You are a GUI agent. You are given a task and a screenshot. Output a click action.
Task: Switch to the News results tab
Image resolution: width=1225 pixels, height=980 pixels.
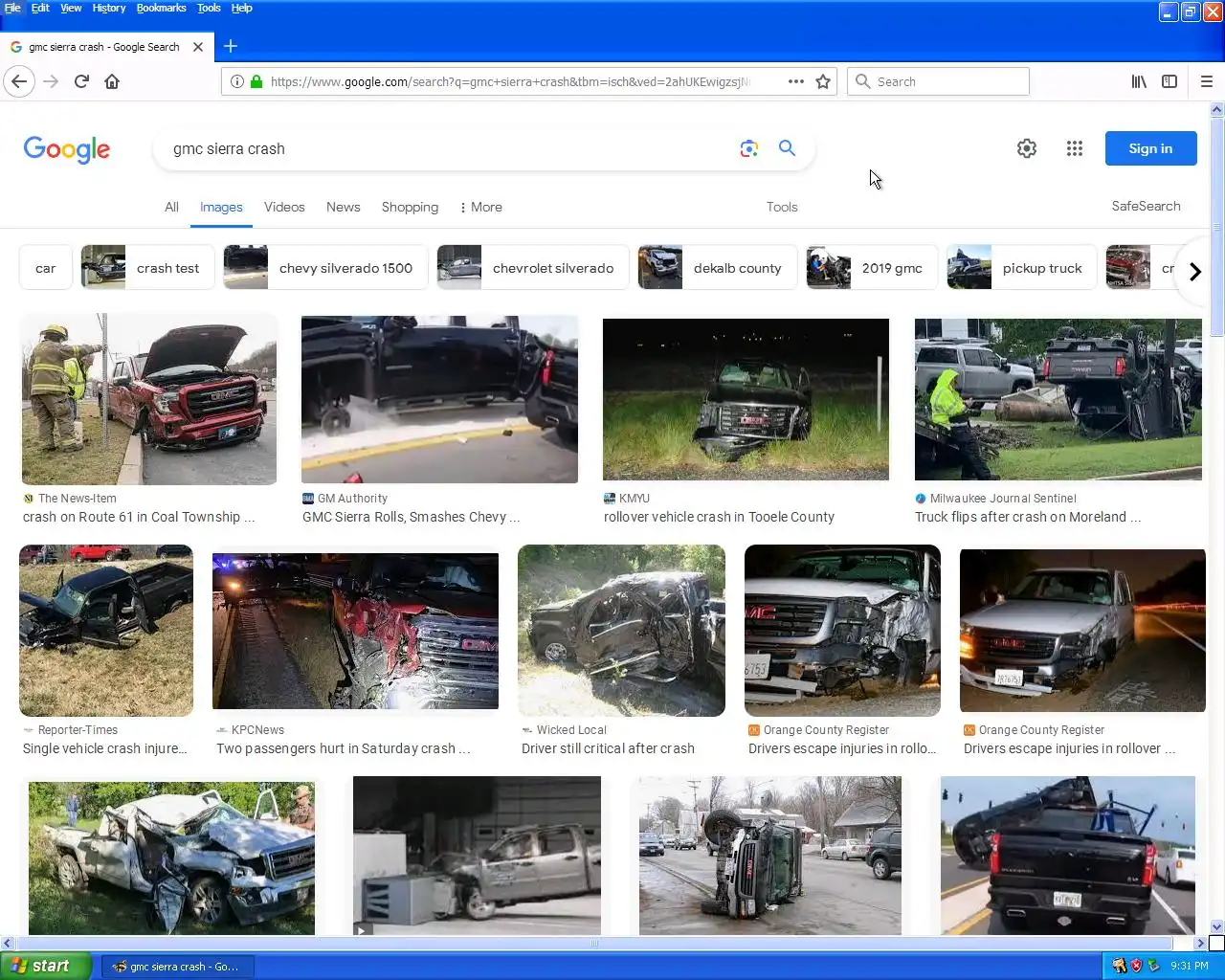click(x=344, y=207)
